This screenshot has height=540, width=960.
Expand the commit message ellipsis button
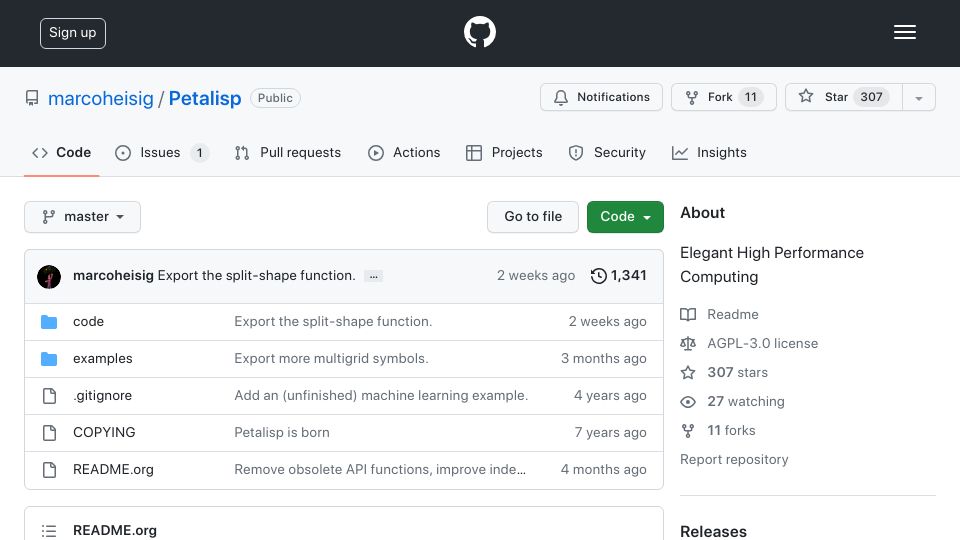tap(373, 276)
